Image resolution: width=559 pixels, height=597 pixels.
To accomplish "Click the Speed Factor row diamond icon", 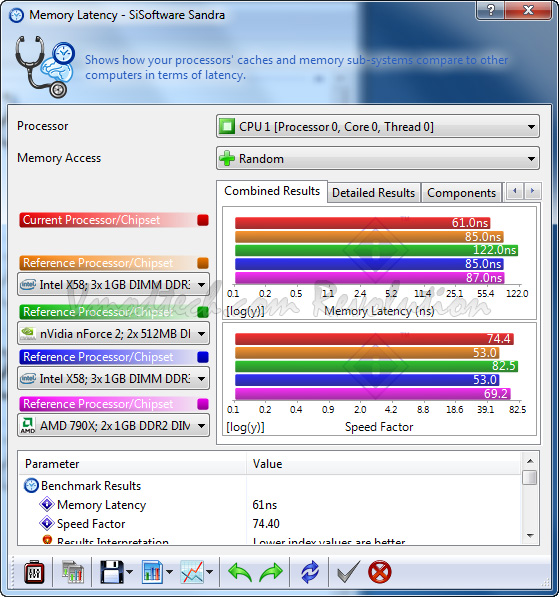I will [47, 523].
